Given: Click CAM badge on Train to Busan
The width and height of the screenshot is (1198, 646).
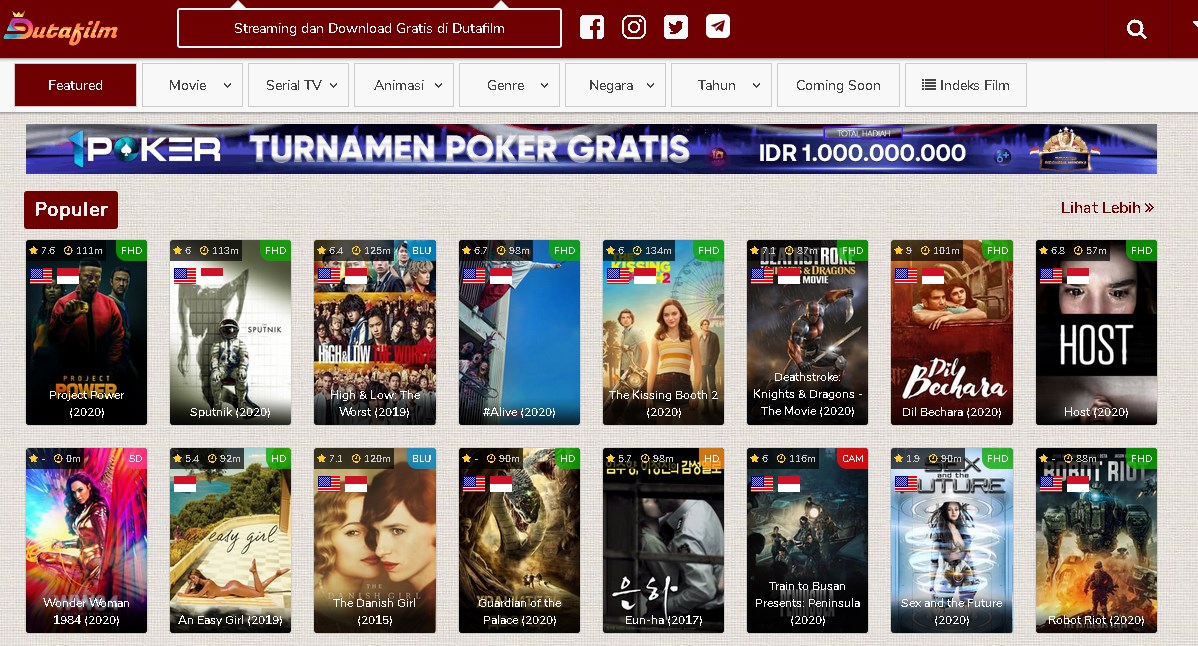Looking at the screenshot, I should pos(853,459).
